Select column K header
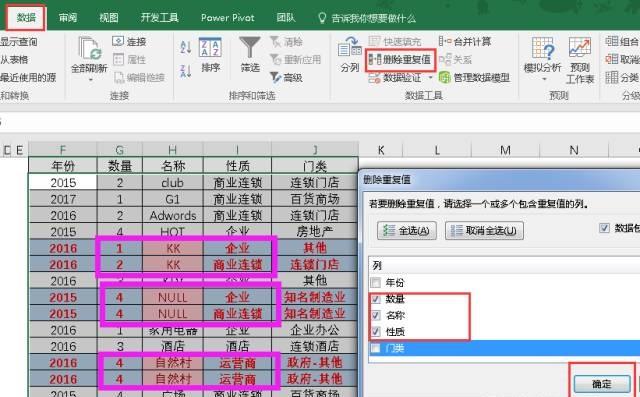The image size is (640, 397). (381, 150)
